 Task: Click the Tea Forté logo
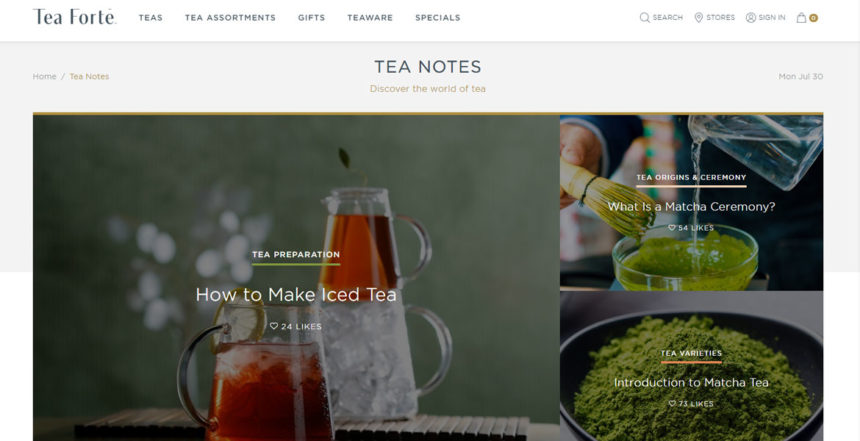tap(74, 17)
